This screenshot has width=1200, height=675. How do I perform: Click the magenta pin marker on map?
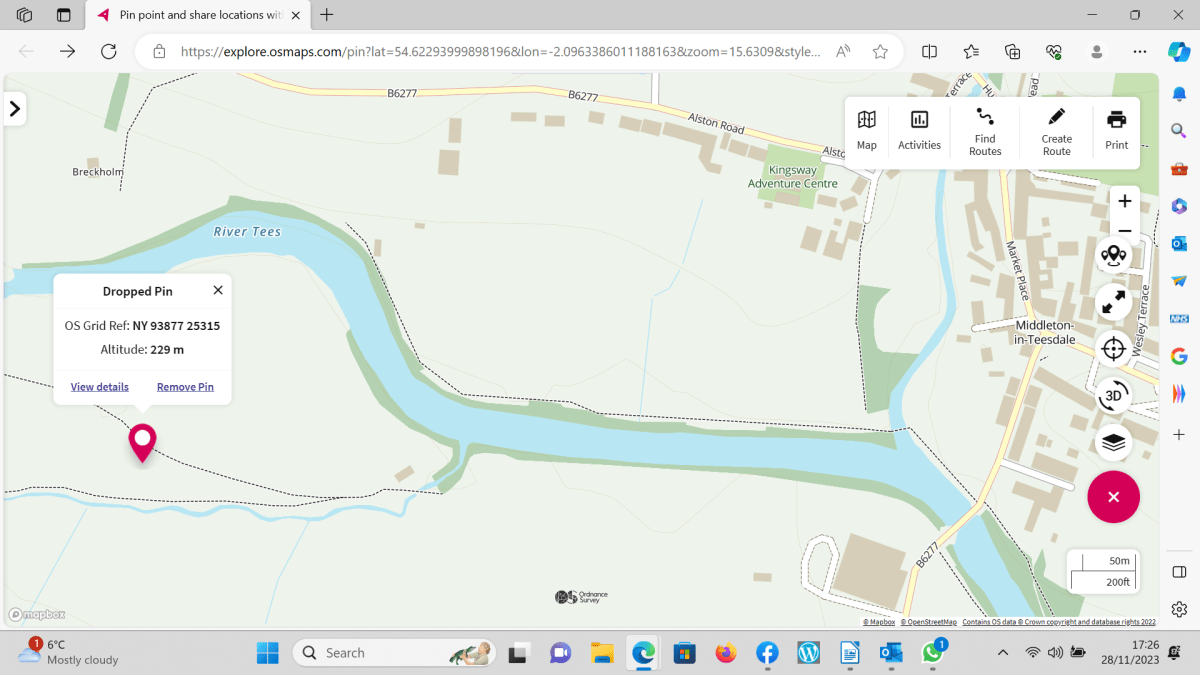click(x=142, y=440)
